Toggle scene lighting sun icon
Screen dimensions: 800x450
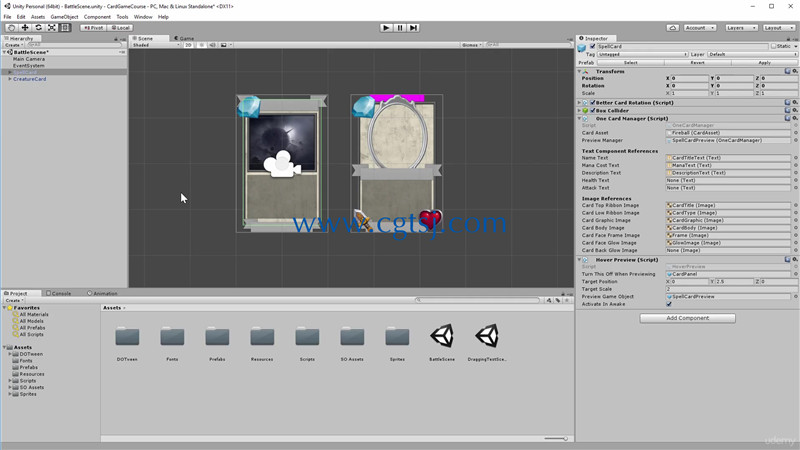coord(202,45)
